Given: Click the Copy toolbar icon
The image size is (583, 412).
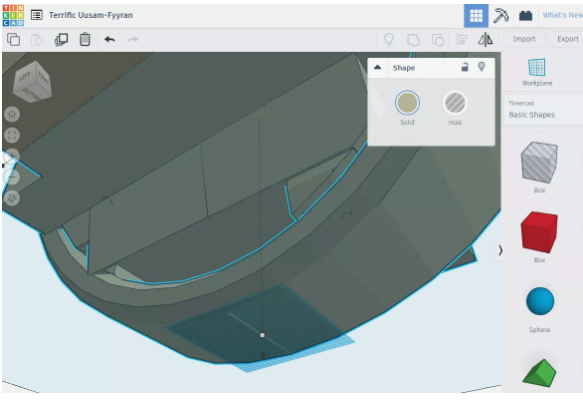Looking at the screenshot, I should 14,39.
